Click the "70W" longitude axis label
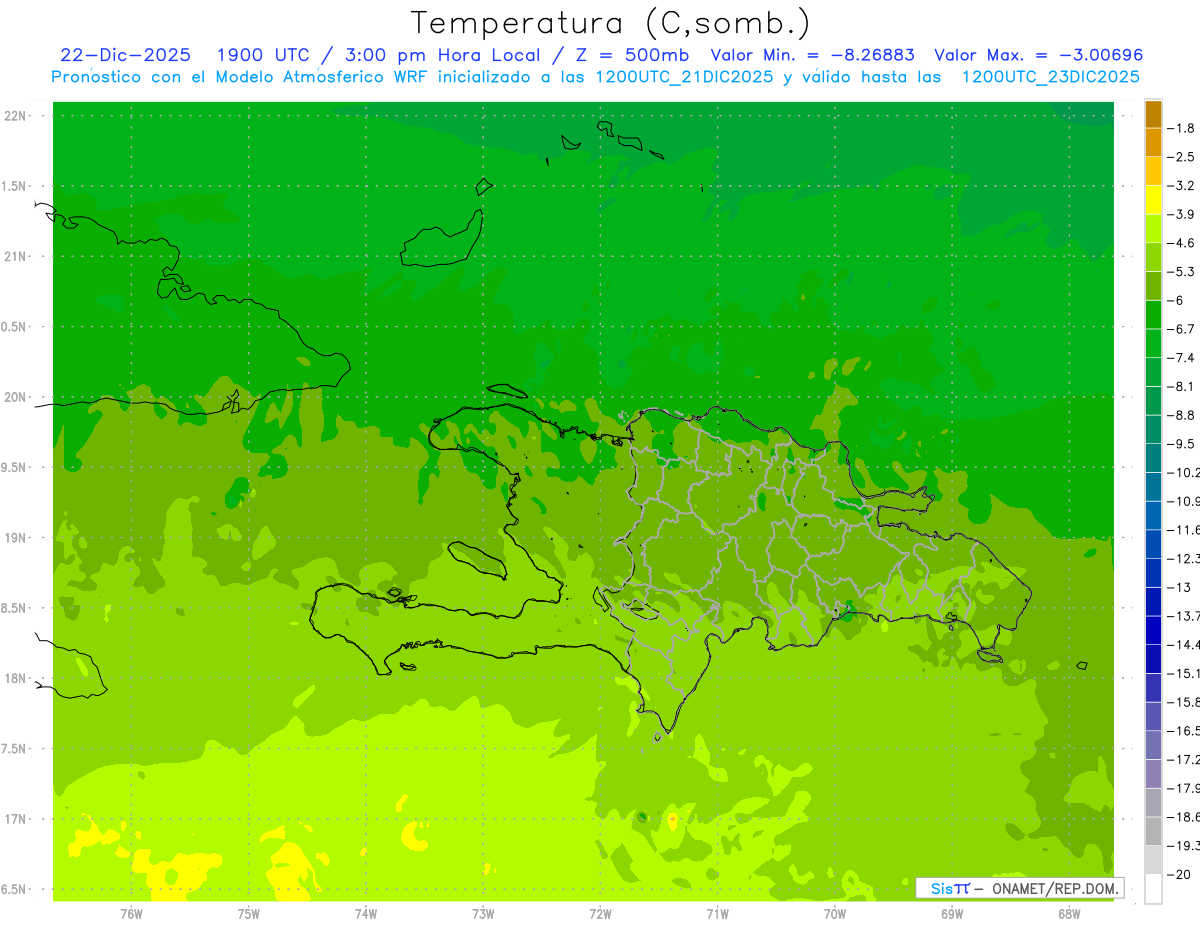The height and width of the screenshot is (927, 1200). 835,914
